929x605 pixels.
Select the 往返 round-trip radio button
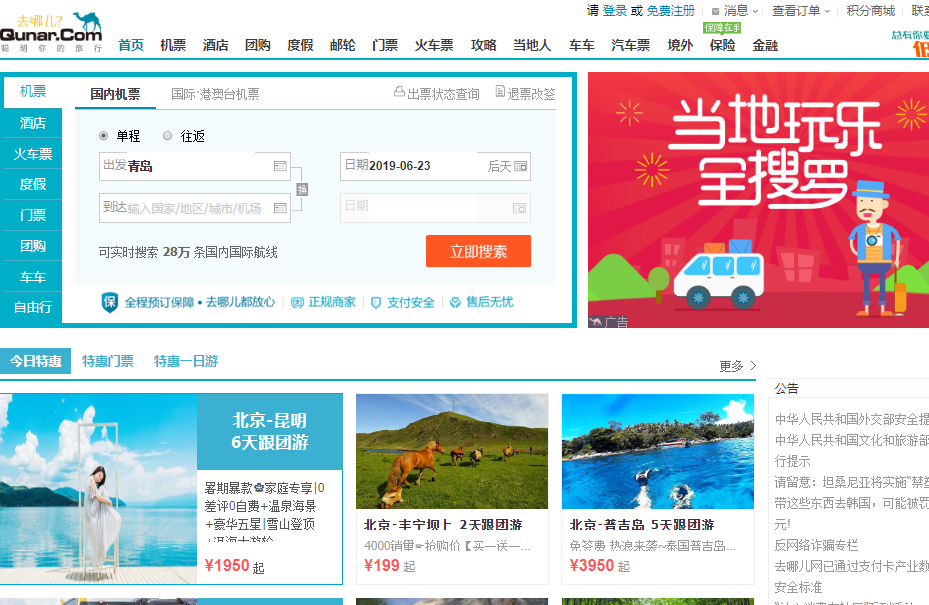(x=168, y=136)
